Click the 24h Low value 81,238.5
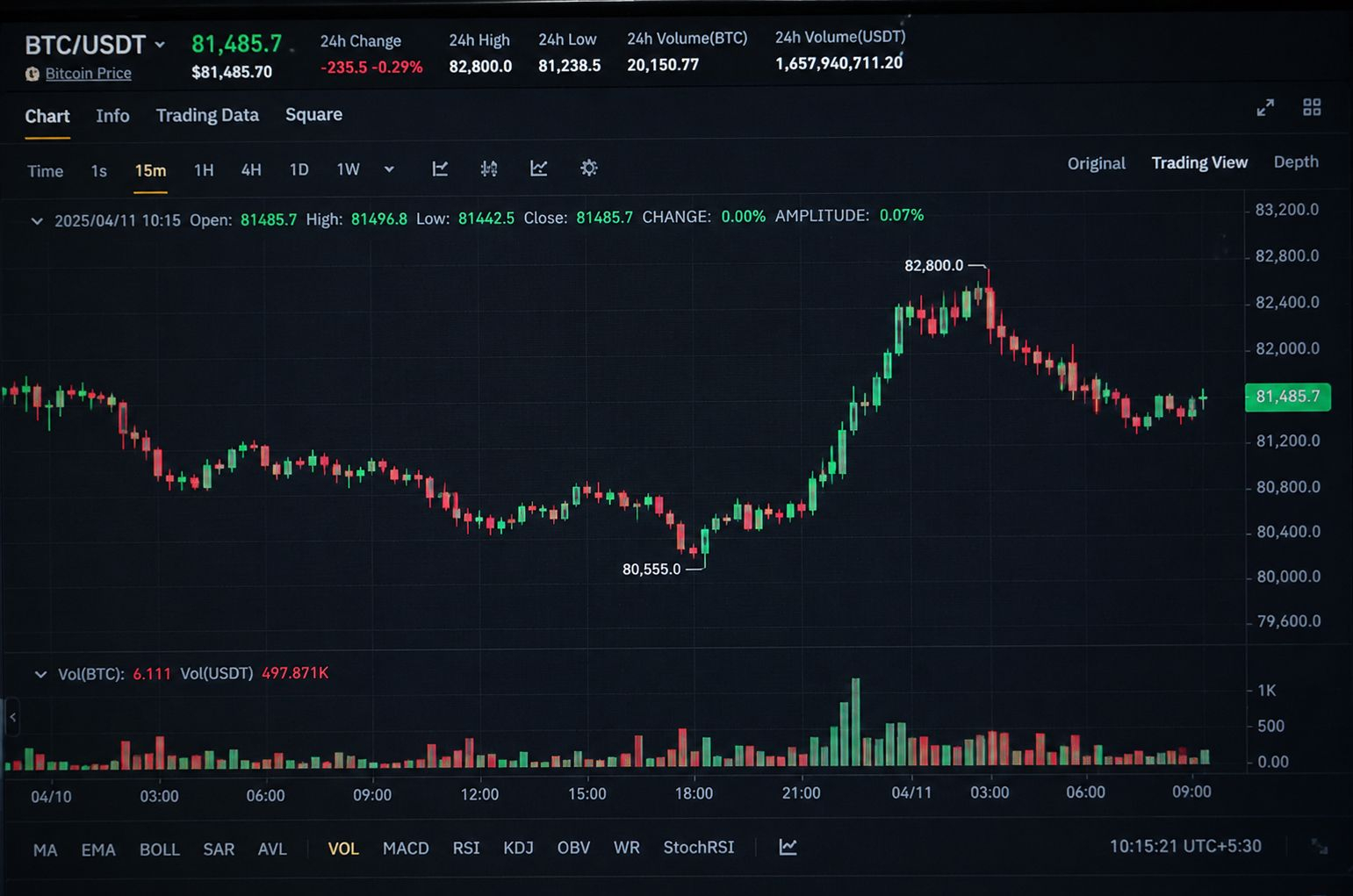Screen dimensions: 1353x896 coord(570,66)
